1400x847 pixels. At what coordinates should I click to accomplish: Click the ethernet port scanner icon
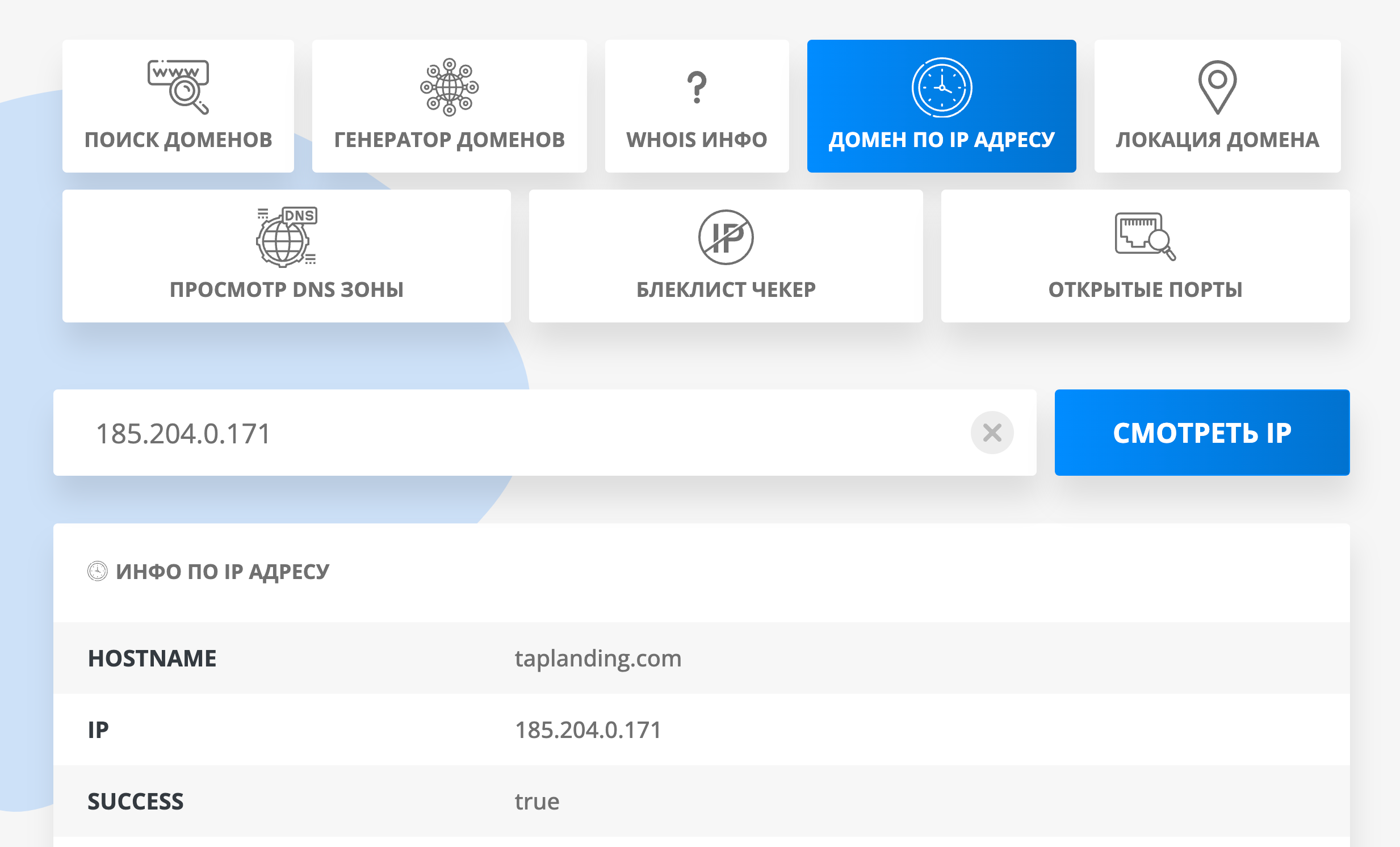(1145, 236)
